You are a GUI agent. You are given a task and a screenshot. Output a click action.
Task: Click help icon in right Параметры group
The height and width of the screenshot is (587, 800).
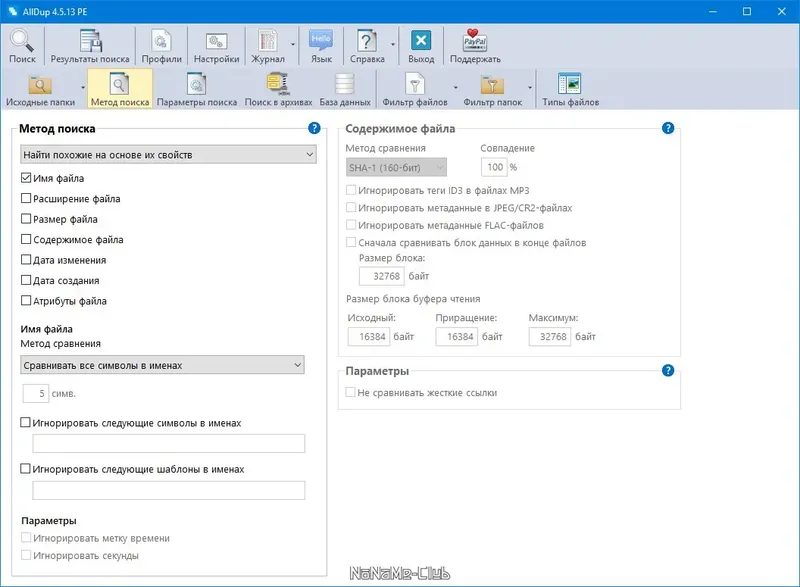point(668,370)
